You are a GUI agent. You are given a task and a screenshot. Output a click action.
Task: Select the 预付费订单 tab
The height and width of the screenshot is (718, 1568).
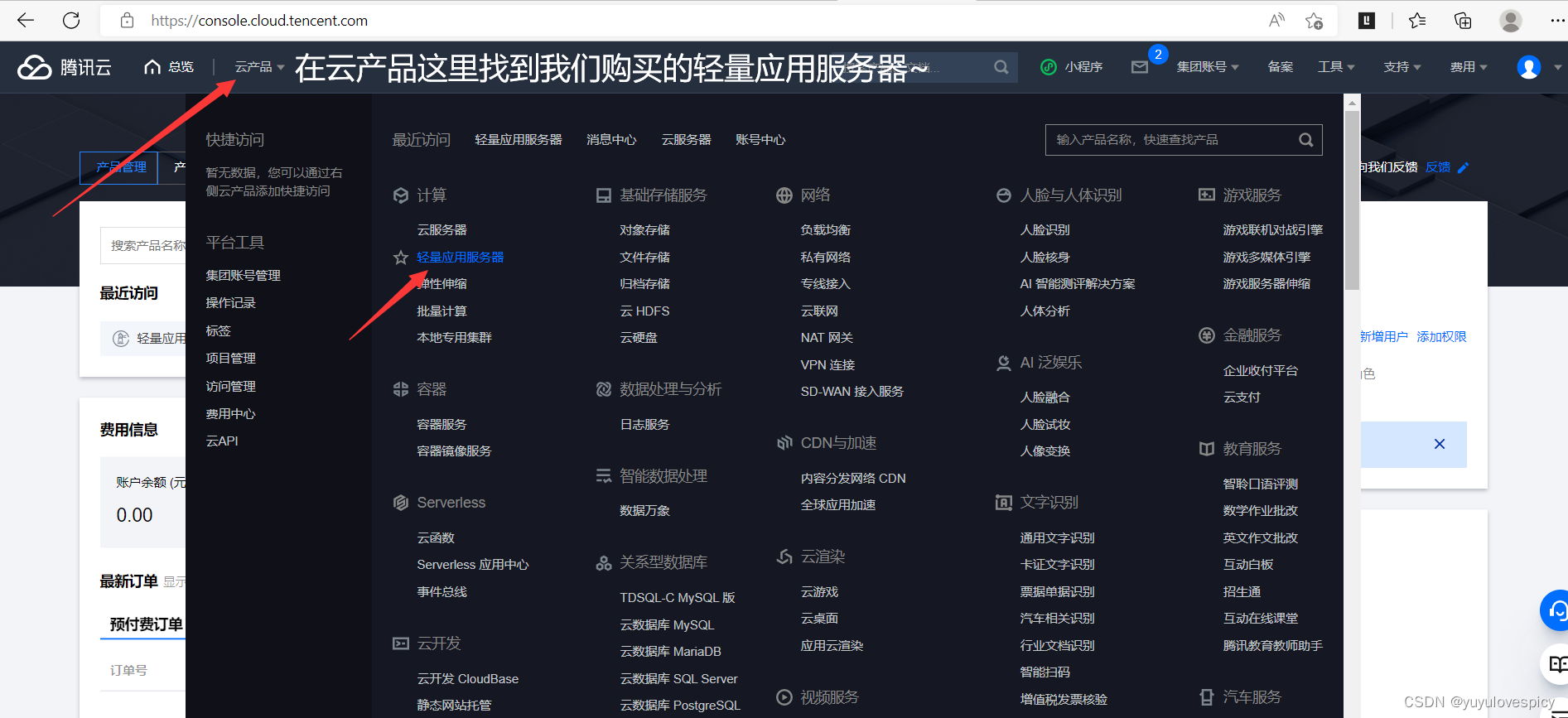click(x=147, y=624)
